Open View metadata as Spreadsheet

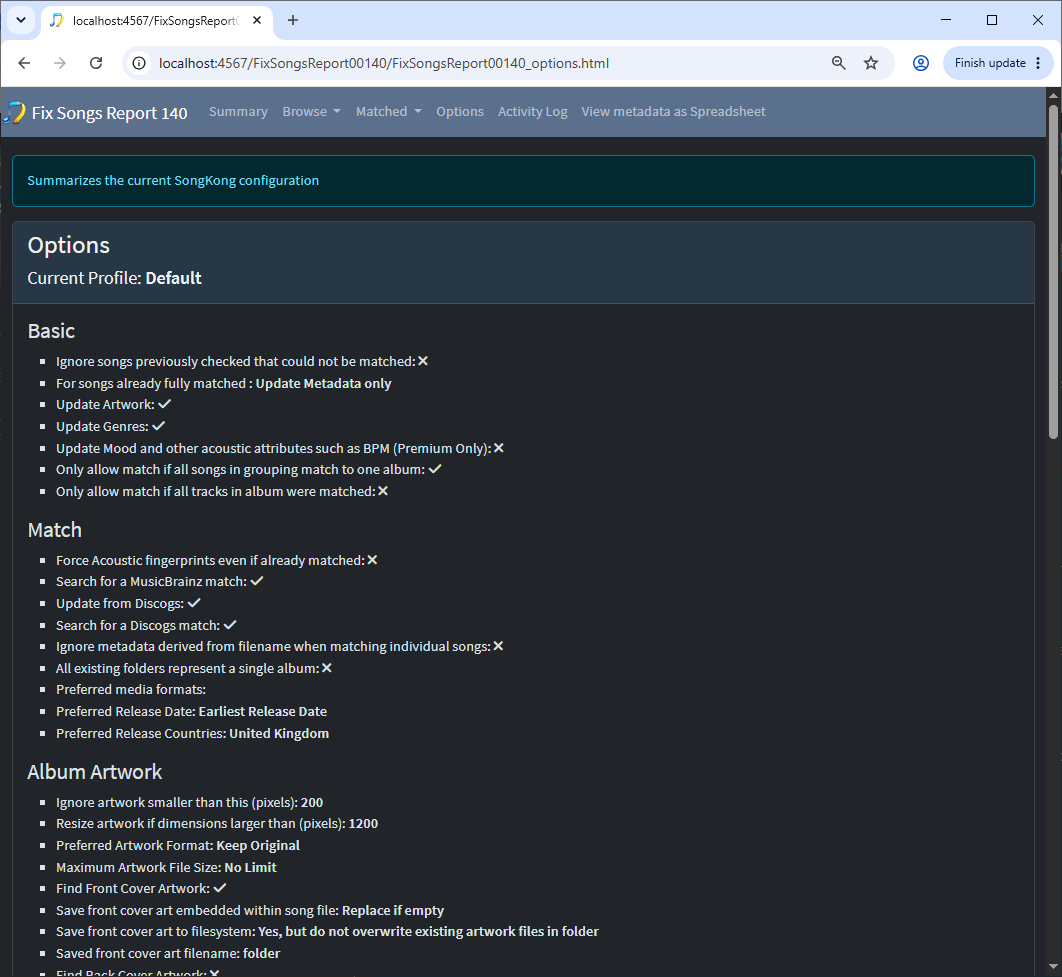click(x=673, y=112)
